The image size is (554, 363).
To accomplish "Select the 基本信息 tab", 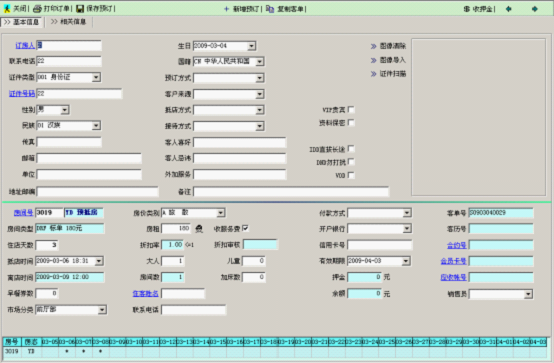I will (x=22, y=22).
